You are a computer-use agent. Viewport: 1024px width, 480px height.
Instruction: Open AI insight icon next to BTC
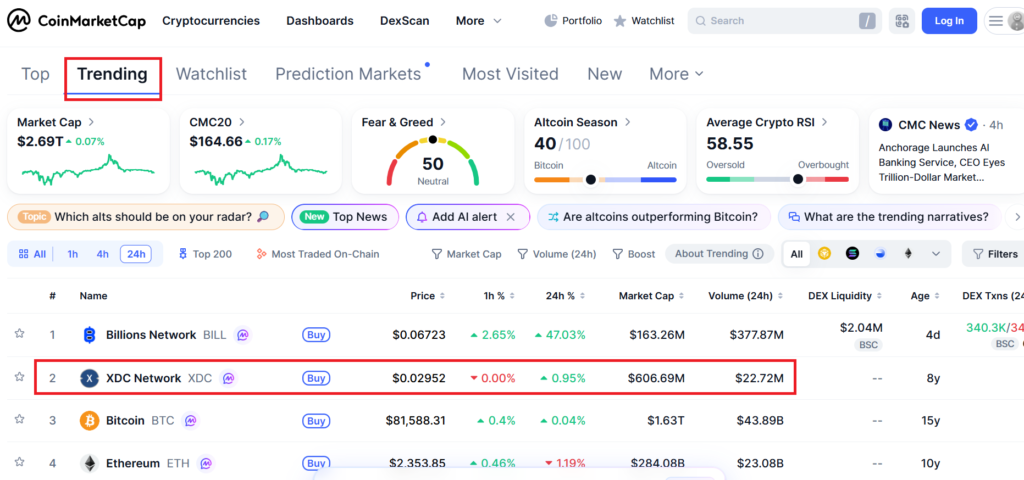(x=190, y=421)
